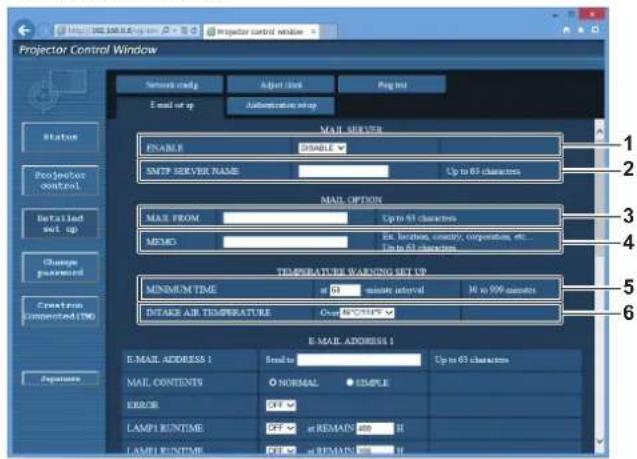
Task: Click the refresh icon in address bar
Action: click(x=194, y=30)
